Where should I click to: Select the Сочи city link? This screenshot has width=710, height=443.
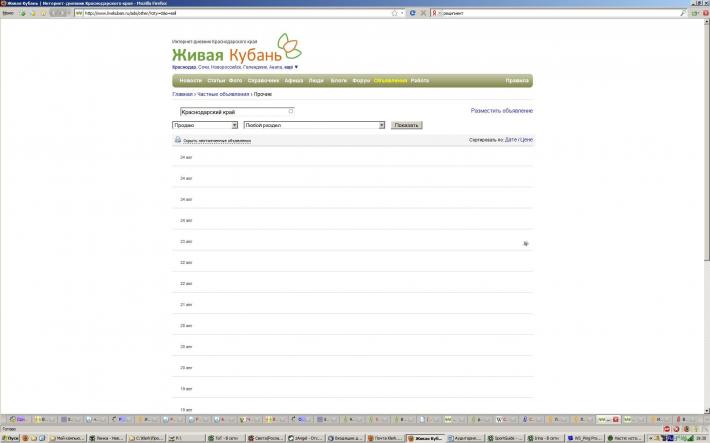click(x=203, y=67)
